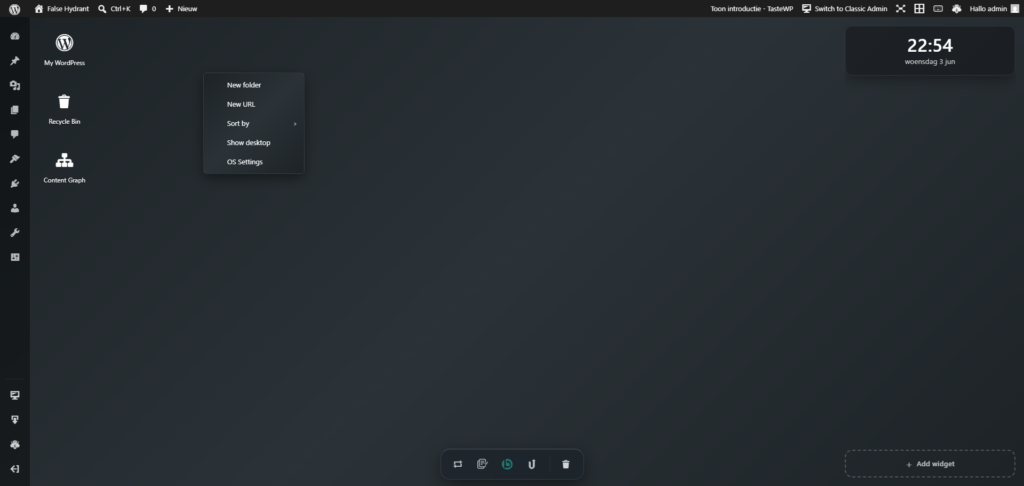The width and height of the screenshot is (1024, 486).
Task: Open the WordPress logo menu in admin bar
Action: pos(14,8)
